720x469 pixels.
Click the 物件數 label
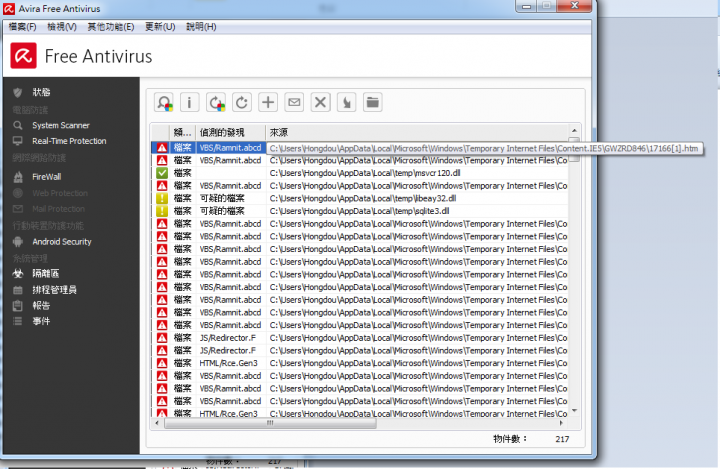tap(510, 439)
